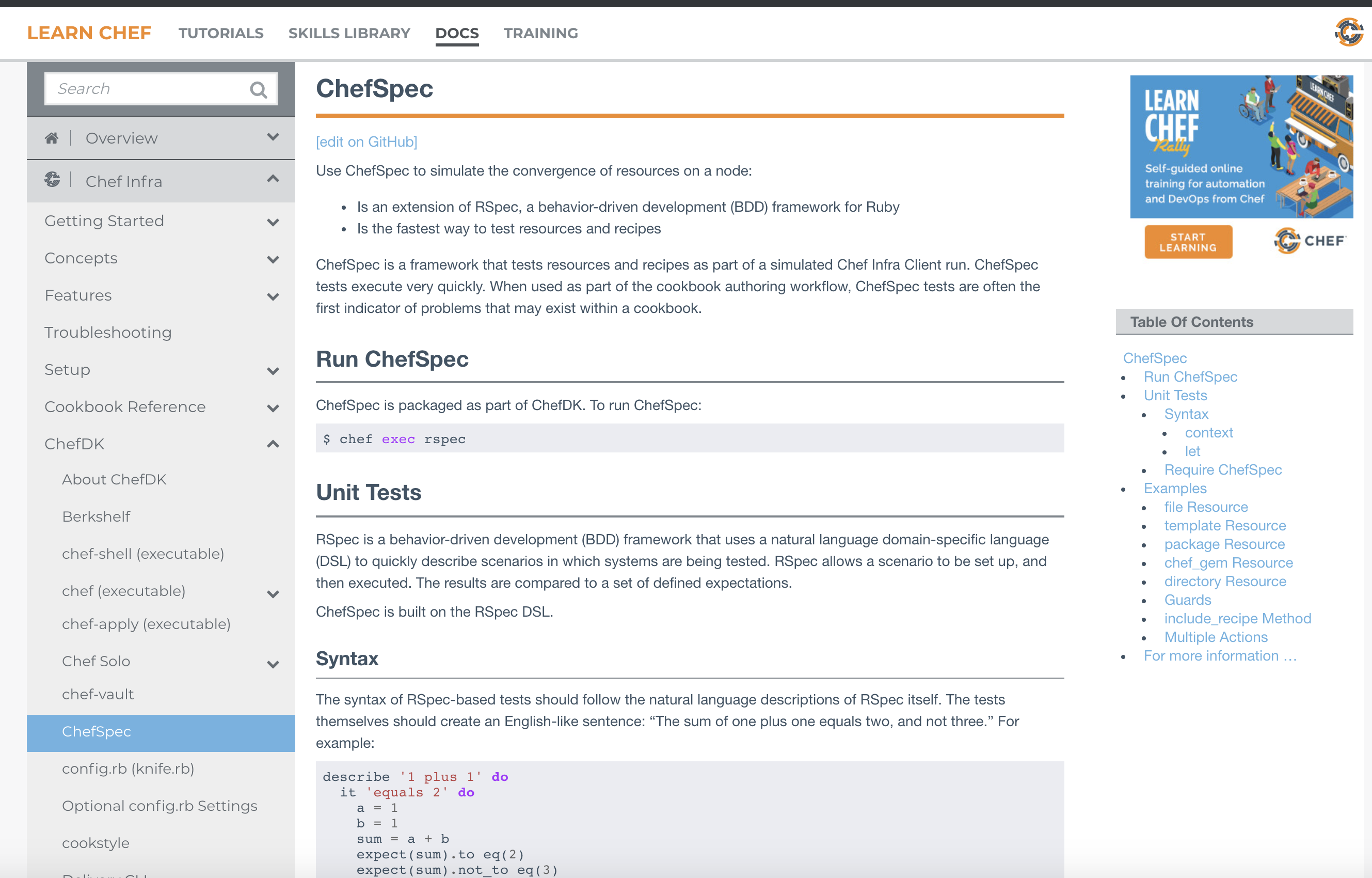Expand the Cookbook Reference chevron
1372x878 pixels.
[x=273, y=408]
